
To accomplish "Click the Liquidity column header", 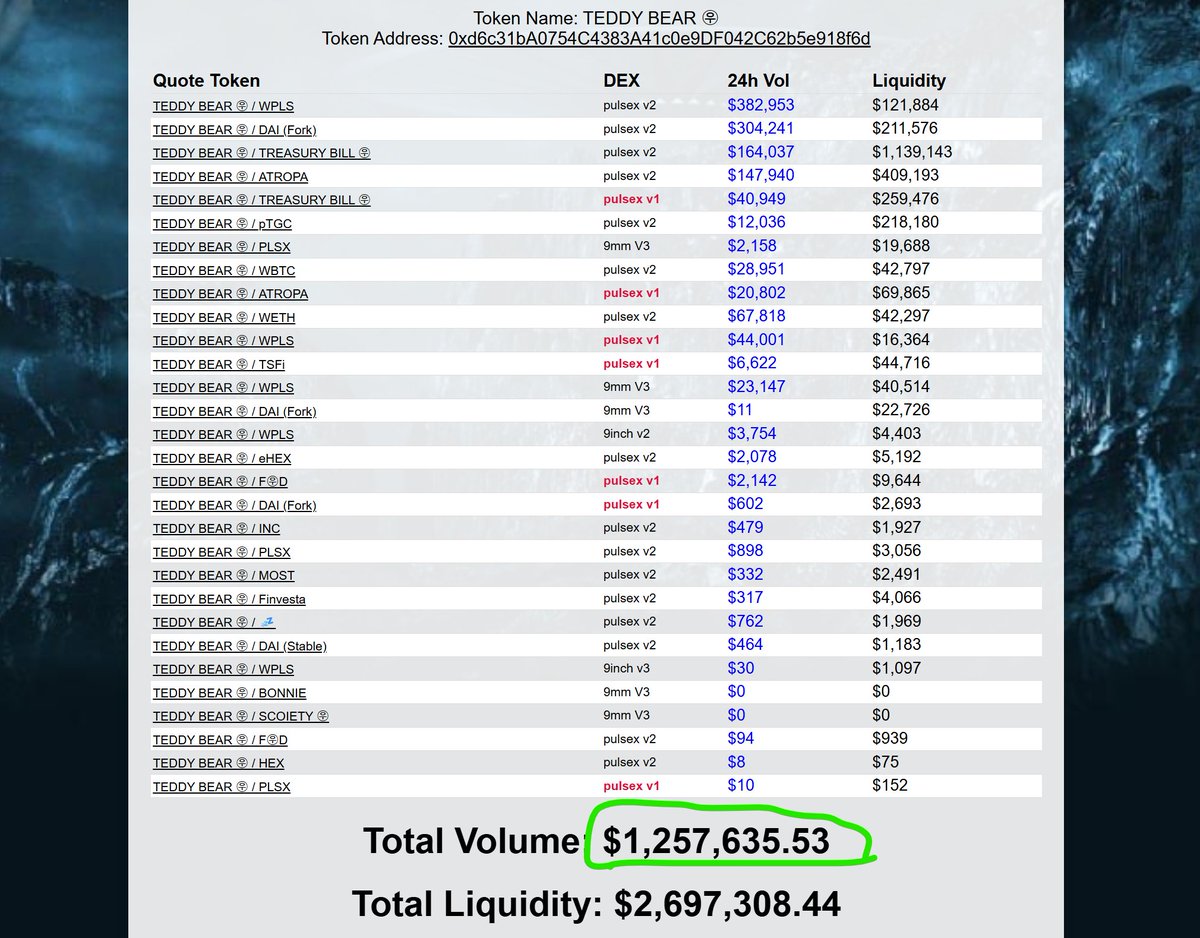I will (909, 81).
